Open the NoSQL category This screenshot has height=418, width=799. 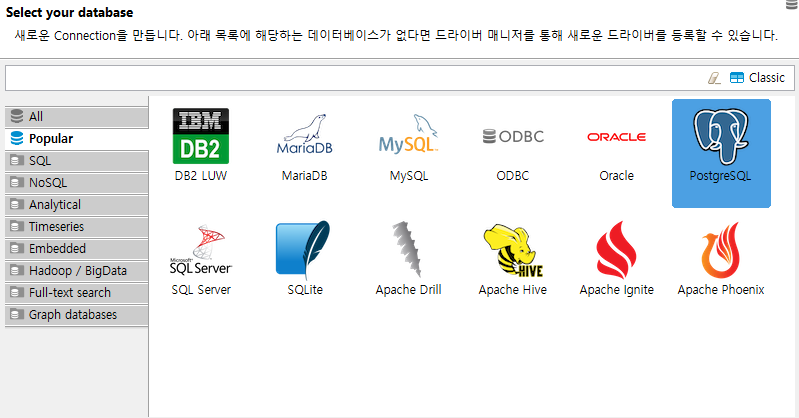76,182
